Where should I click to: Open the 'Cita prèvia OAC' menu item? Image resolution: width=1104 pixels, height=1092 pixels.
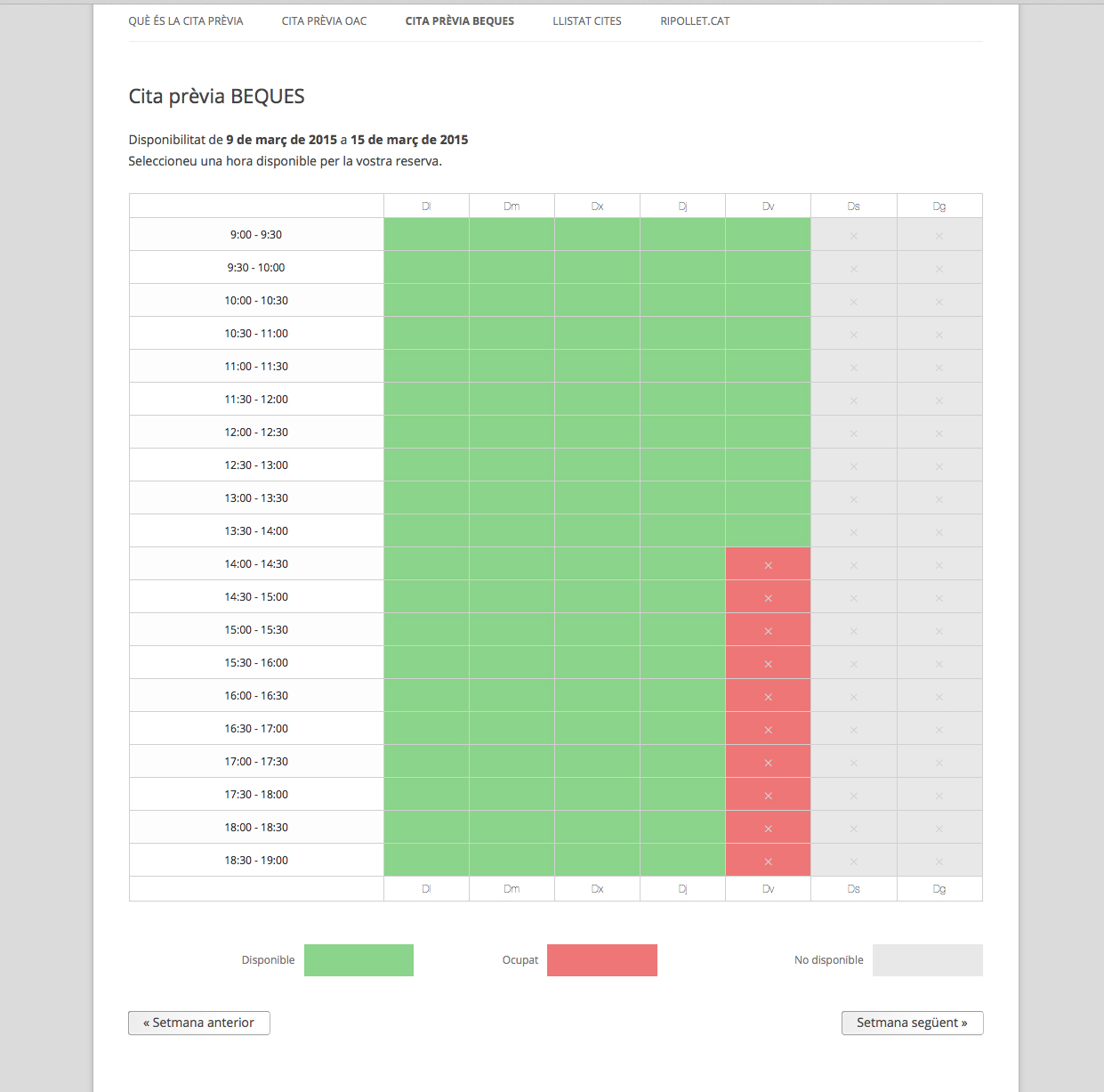tap(324, 21)
